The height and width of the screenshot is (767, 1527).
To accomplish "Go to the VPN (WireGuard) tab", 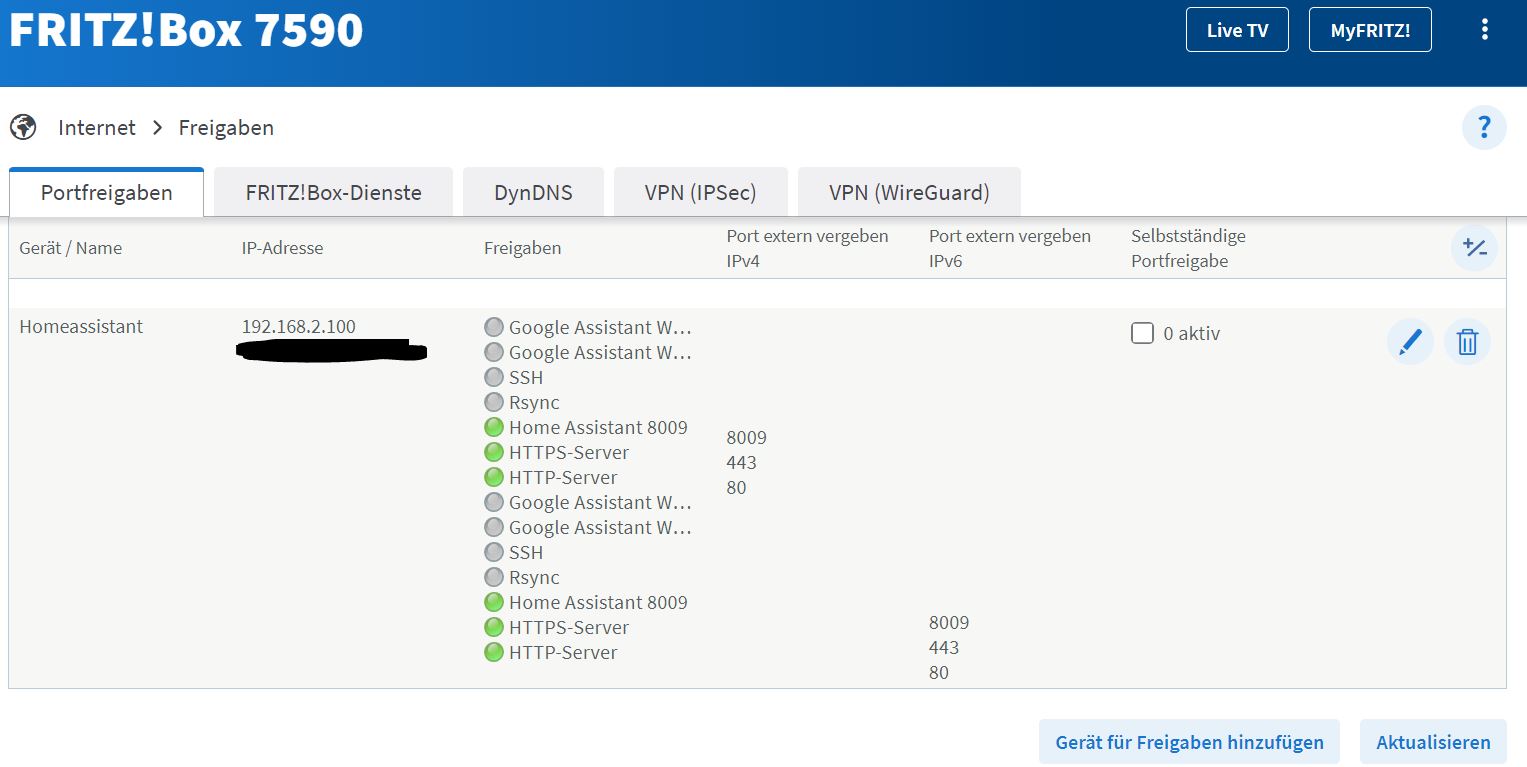I will click(909, 193).
